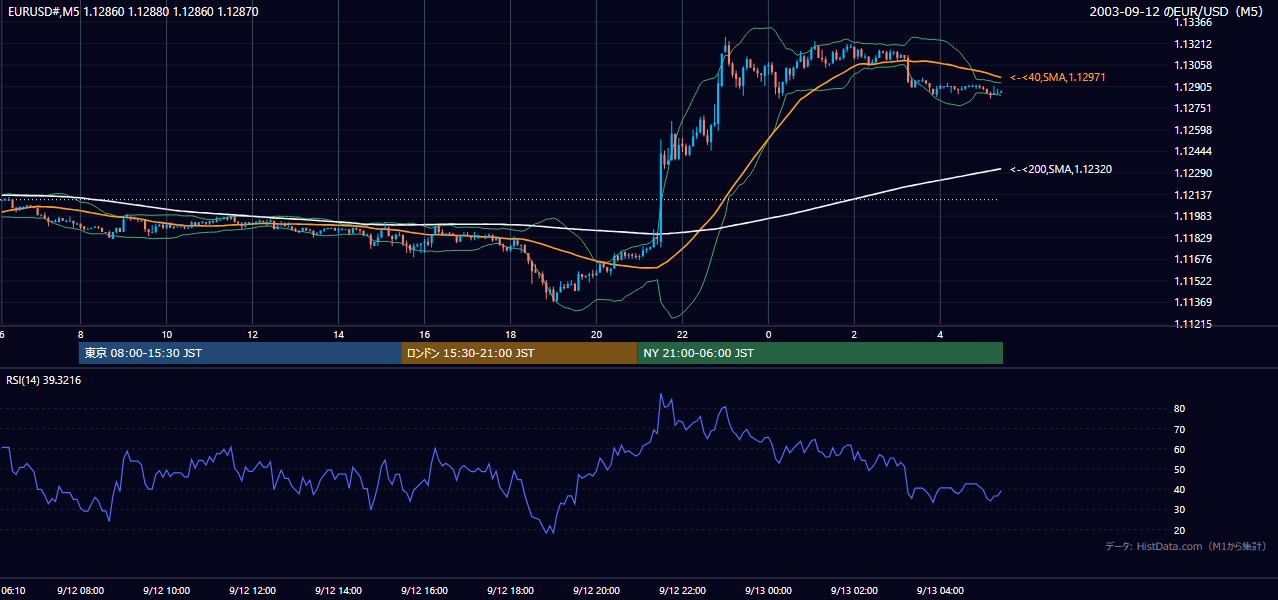Select the ロンドン 15:30-21:00 JST session bar
The image size is (1278, 600).
click(x=519, y=353)
